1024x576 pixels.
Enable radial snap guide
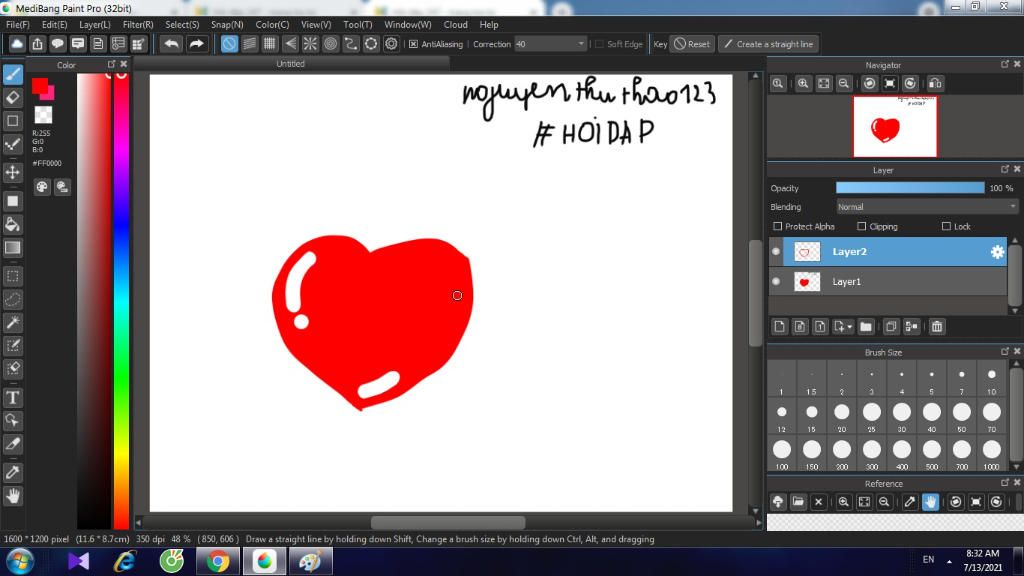pos(310,44)
